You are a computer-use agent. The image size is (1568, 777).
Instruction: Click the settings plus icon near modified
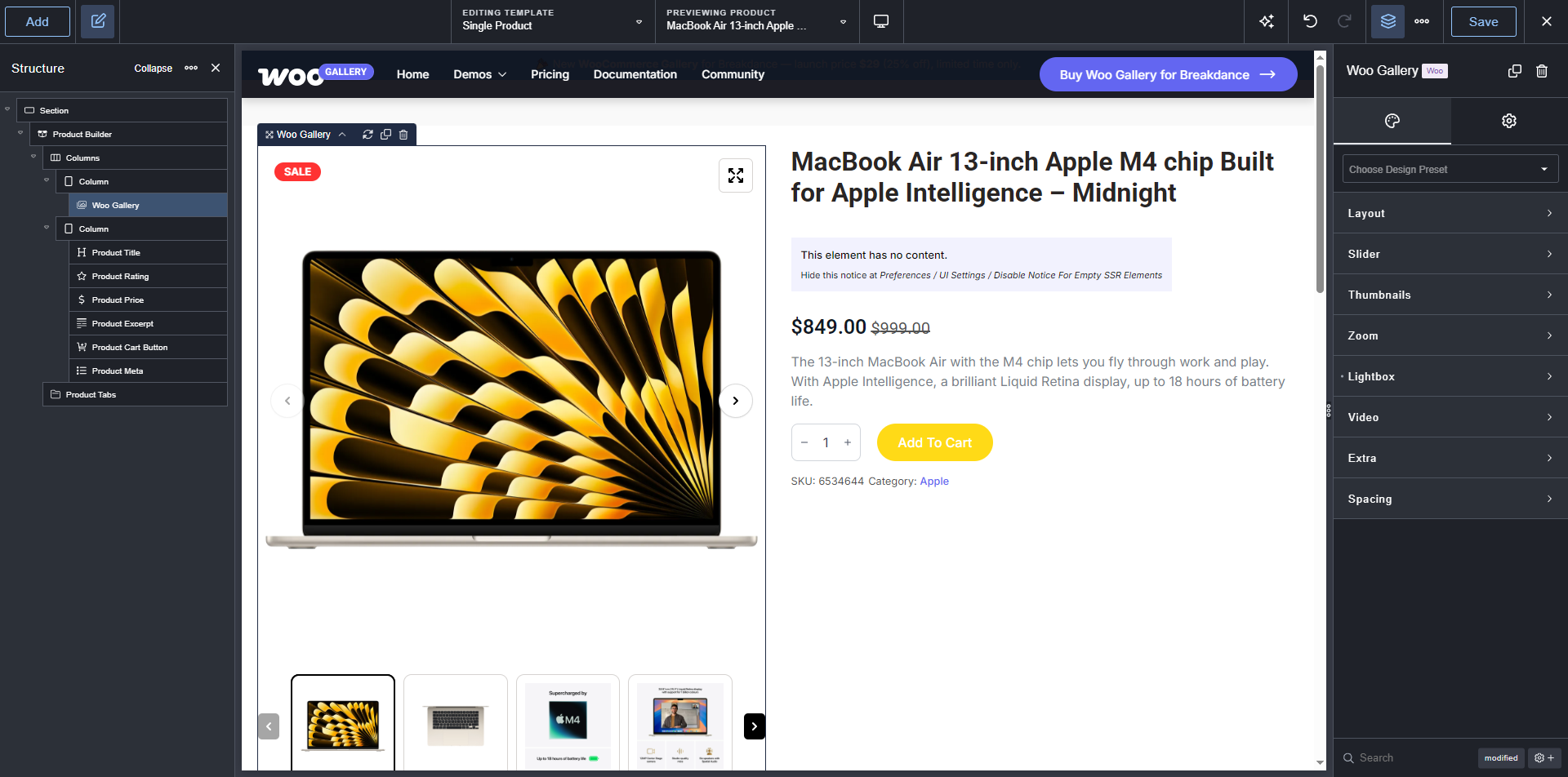click(x=1544, y=758)
